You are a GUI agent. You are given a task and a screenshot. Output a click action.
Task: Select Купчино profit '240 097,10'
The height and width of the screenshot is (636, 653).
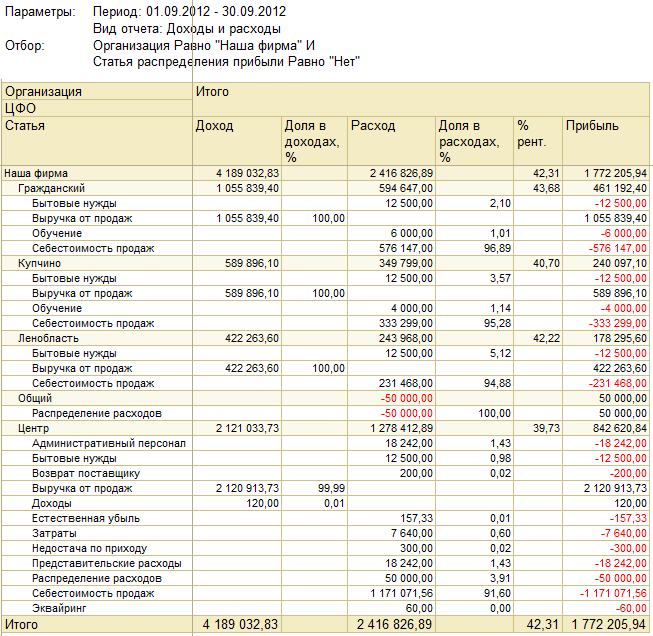click(x=620, y=263)
